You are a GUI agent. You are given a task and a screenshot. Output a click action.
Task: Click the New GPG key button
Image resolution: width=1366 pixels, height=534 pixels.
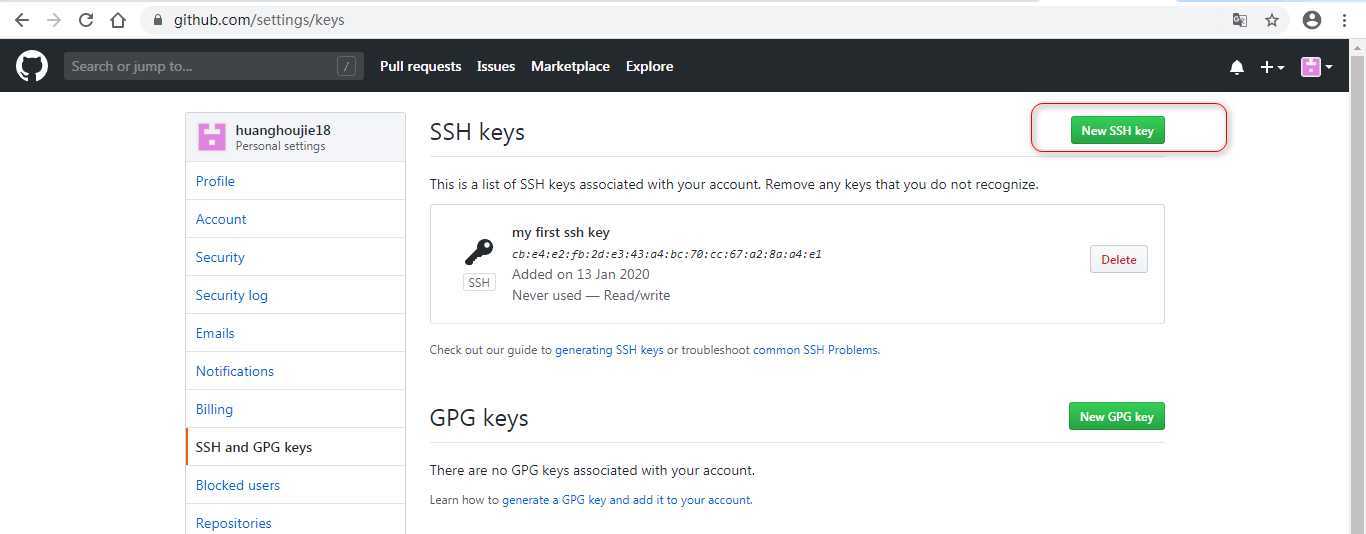(1116, 416)
